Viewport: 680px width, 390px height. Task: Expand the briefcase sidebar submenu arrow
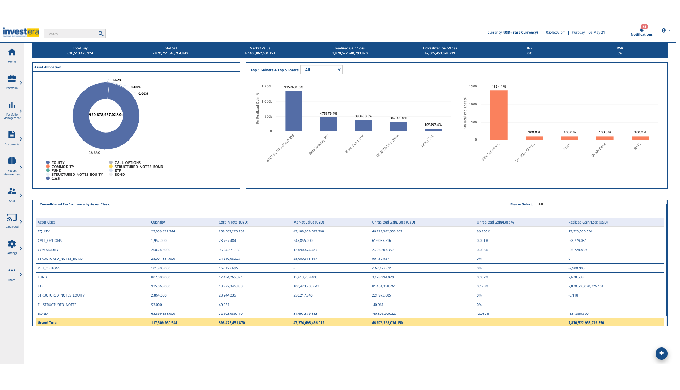[x=21, y=82]
